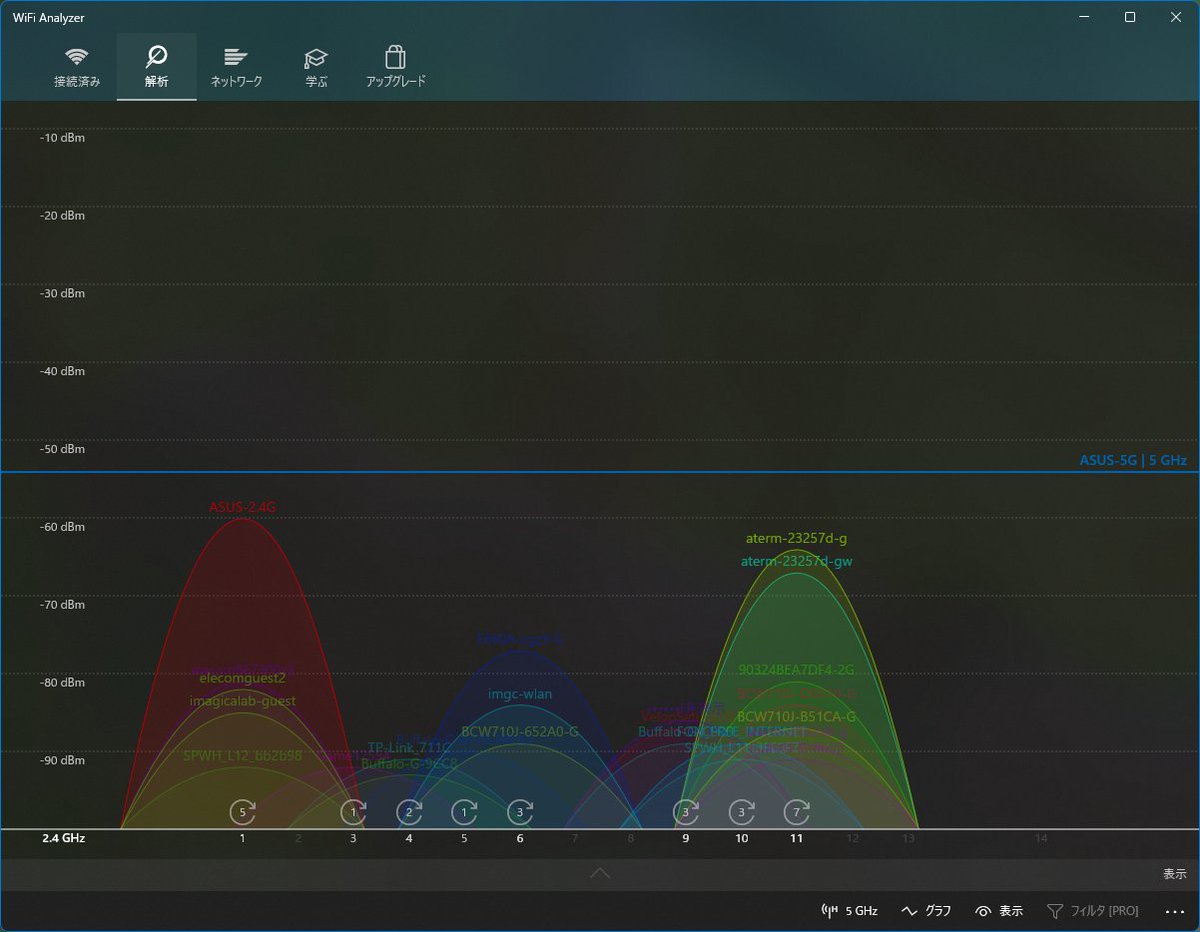Select the imgc-wlan network label
Image resolution: width=1200 pixels, height=932 pixels.
(x=520, y=694)
